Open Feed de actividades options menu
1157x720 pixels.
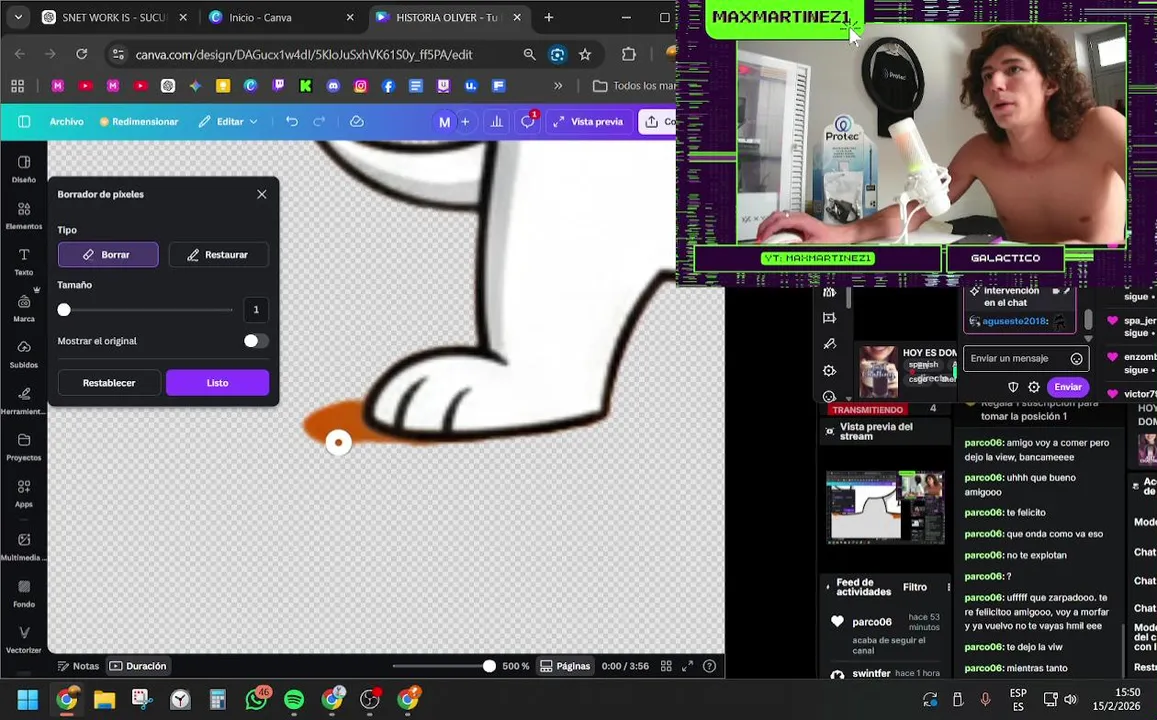[x=949, y=587]
